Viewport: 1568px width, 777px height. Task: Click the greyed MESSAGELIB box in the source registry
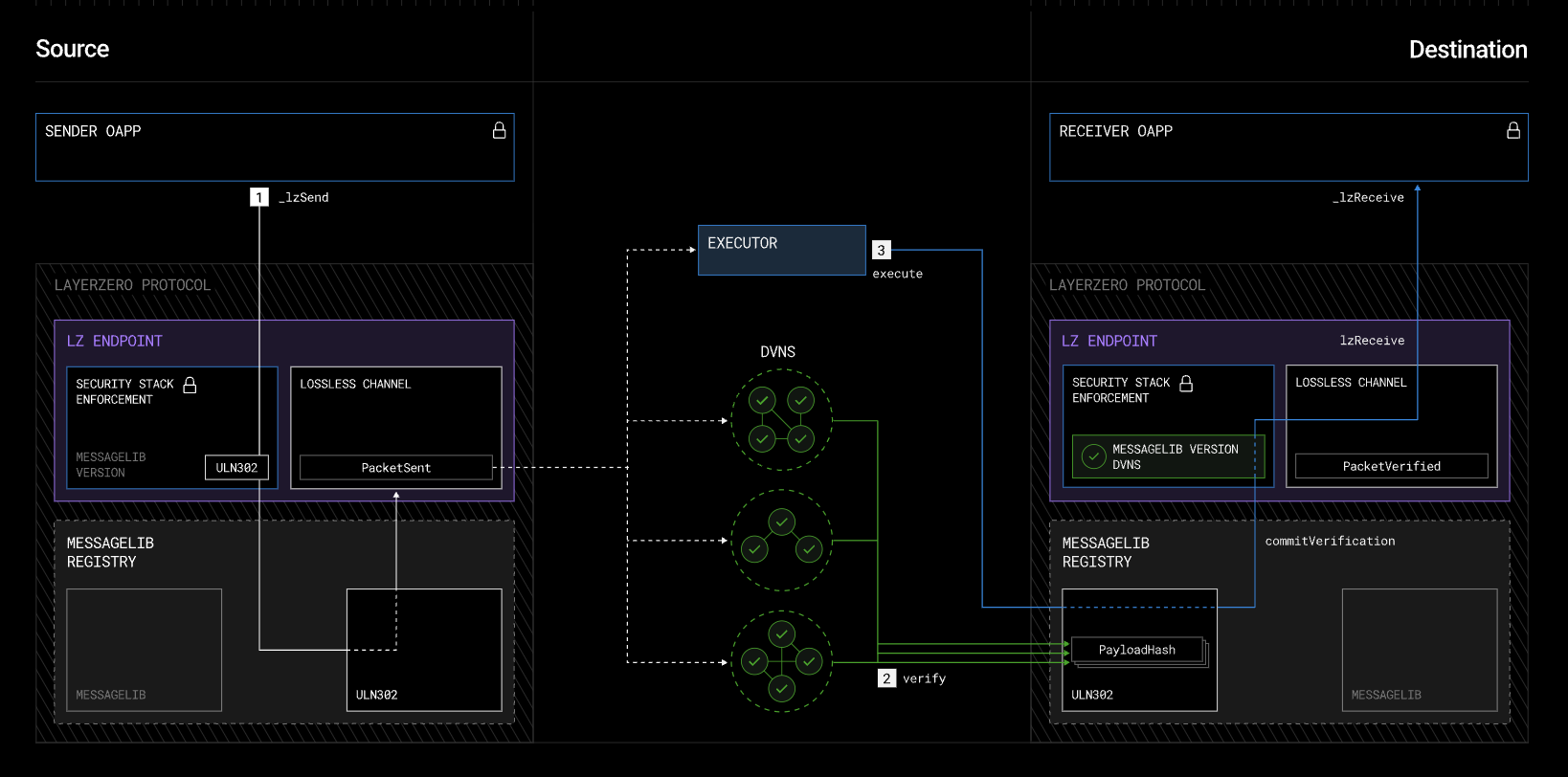coord(145,650)
